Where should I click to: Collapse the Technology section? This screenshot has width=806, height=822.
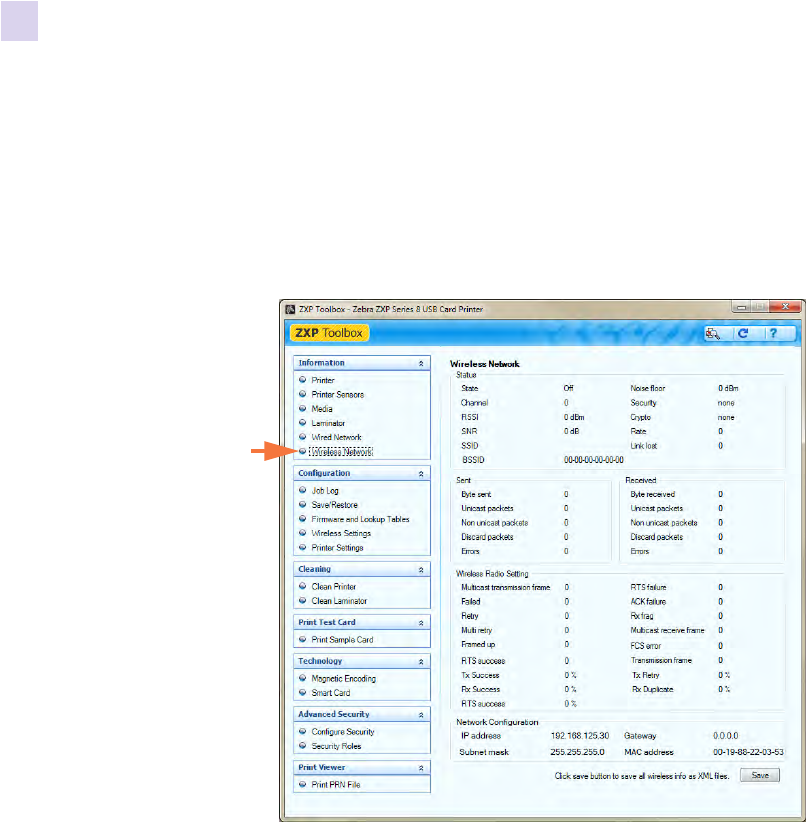421,662
